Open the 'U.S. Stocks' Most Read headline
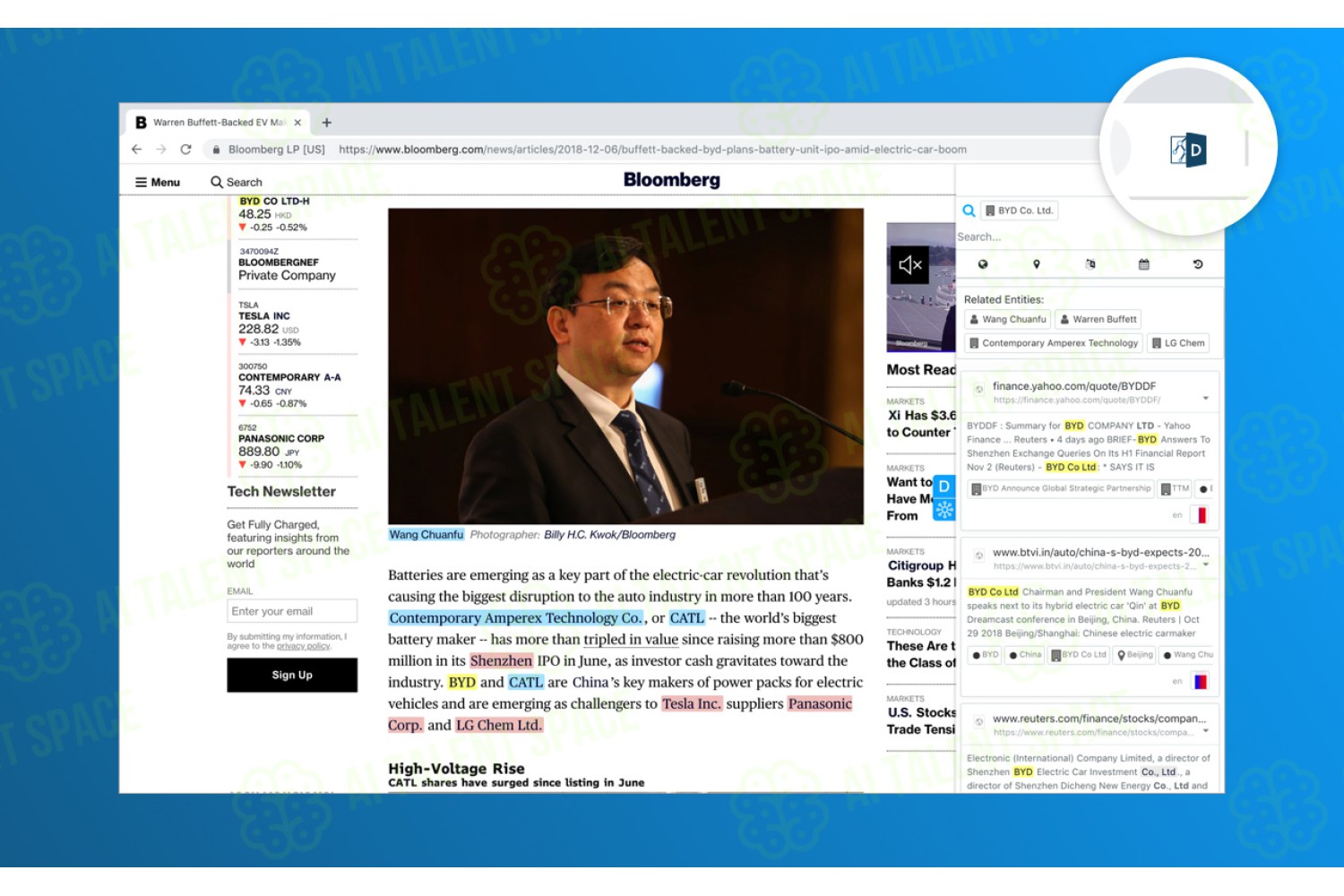Viewport: 1344px width, 896px height. pos(921,721)
